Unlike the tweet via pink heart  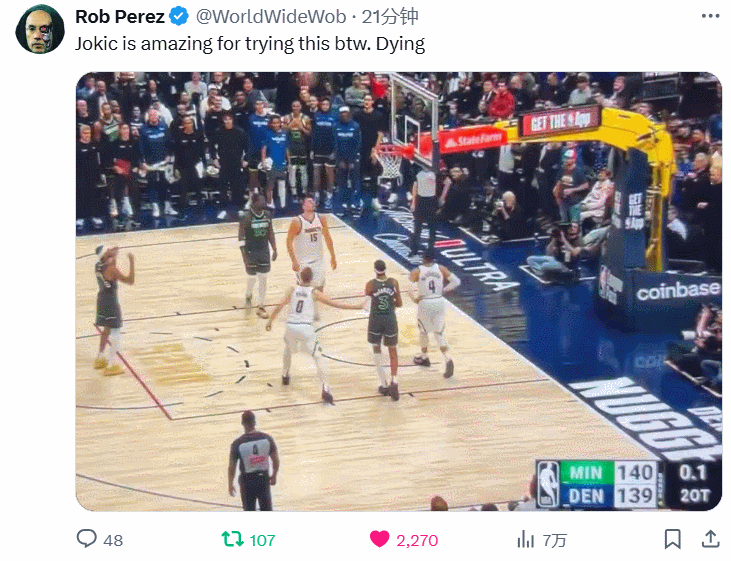point(379,539)
